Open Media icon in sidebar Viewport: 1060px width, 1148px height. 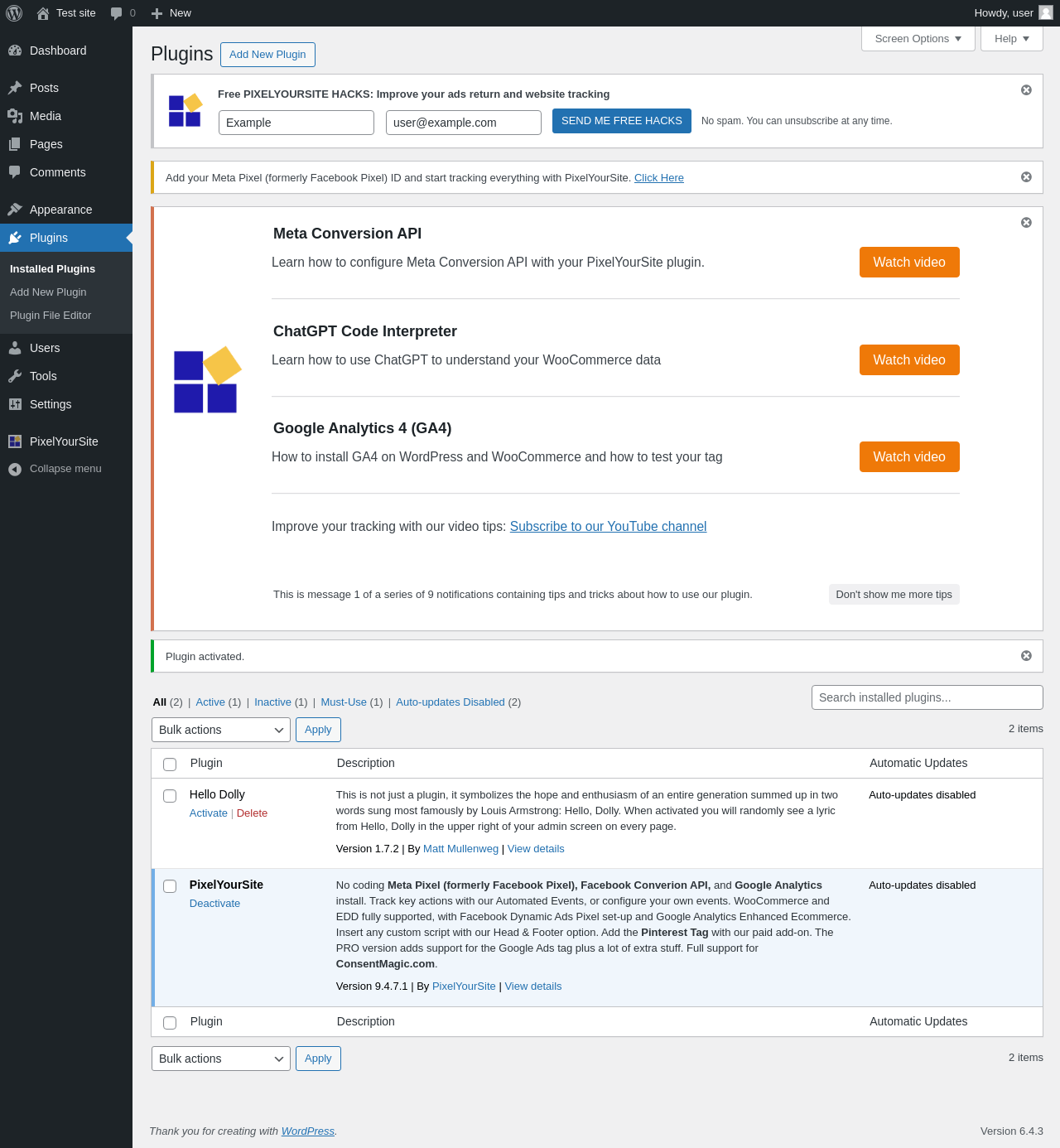[x=15, y=116]
